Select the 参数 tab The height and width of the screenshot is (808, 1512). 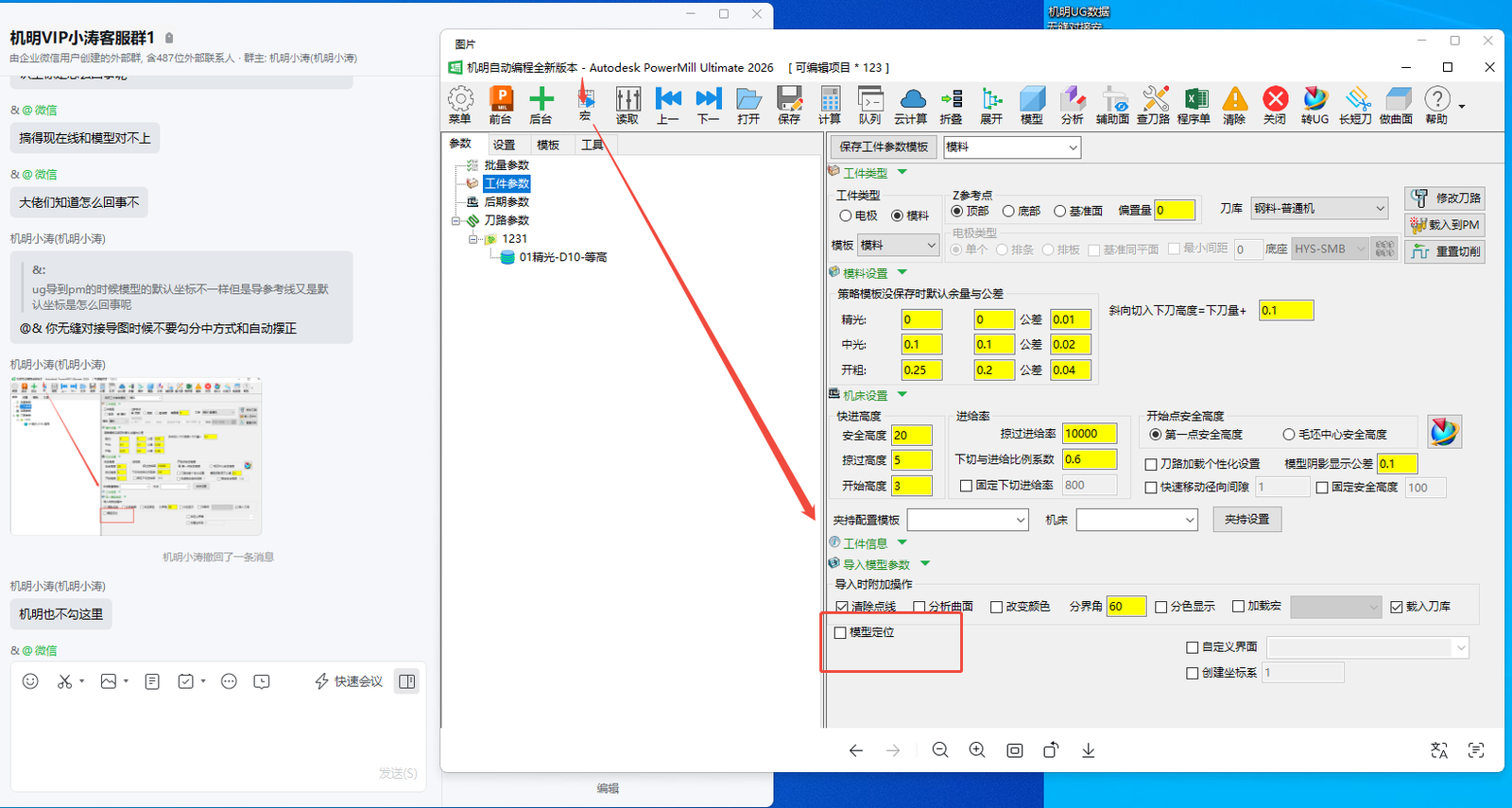point(460,144)
